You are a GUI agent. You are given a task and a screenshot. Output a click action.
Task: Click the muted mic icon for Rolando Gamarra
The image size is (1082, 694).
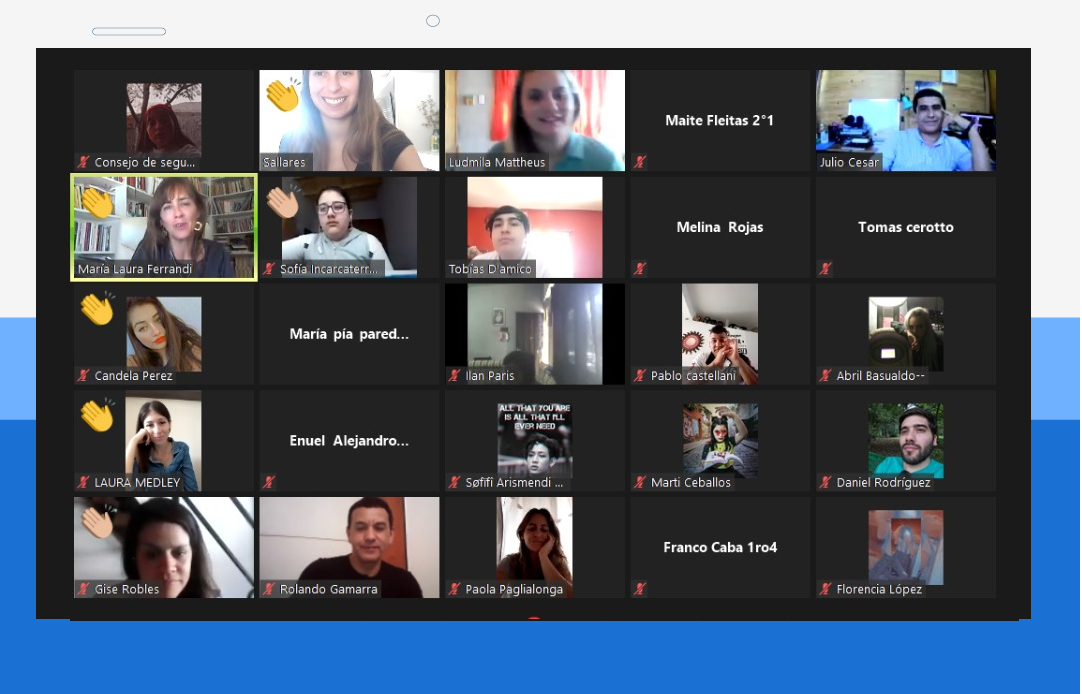[x=269, y=590]
